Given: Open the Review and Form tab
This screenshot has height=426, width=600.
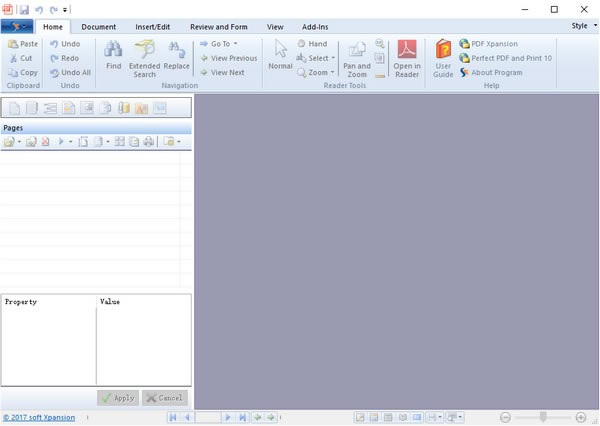Looking at the screenshot, I should pos(219,27).
